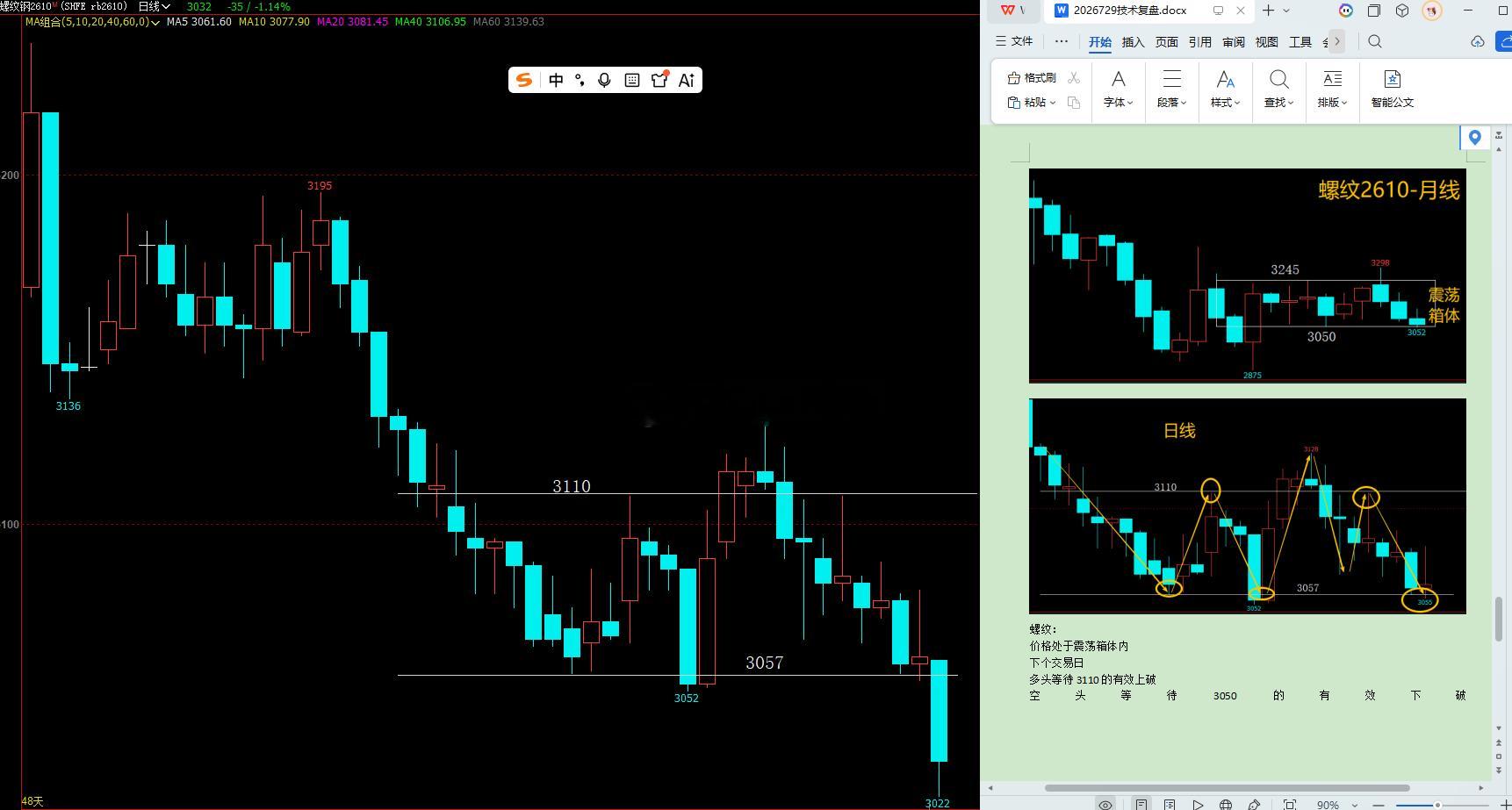Show more ribbon tabs with right chevron
Viewport: 1512px width, 810px height.
[x=1337, y=41]
